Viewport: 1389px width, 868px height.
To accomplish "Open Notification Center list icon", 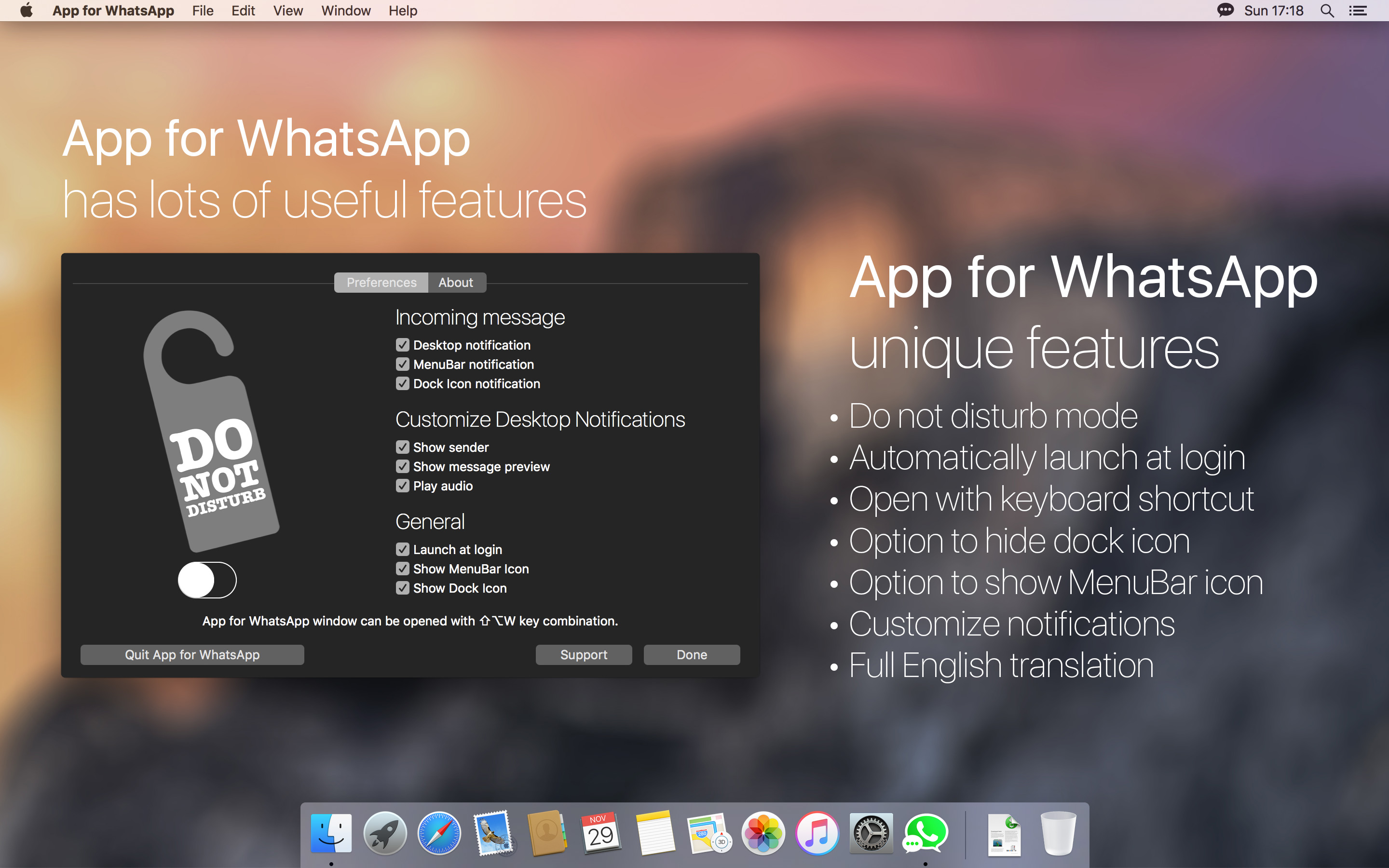I will point(1358,11).
